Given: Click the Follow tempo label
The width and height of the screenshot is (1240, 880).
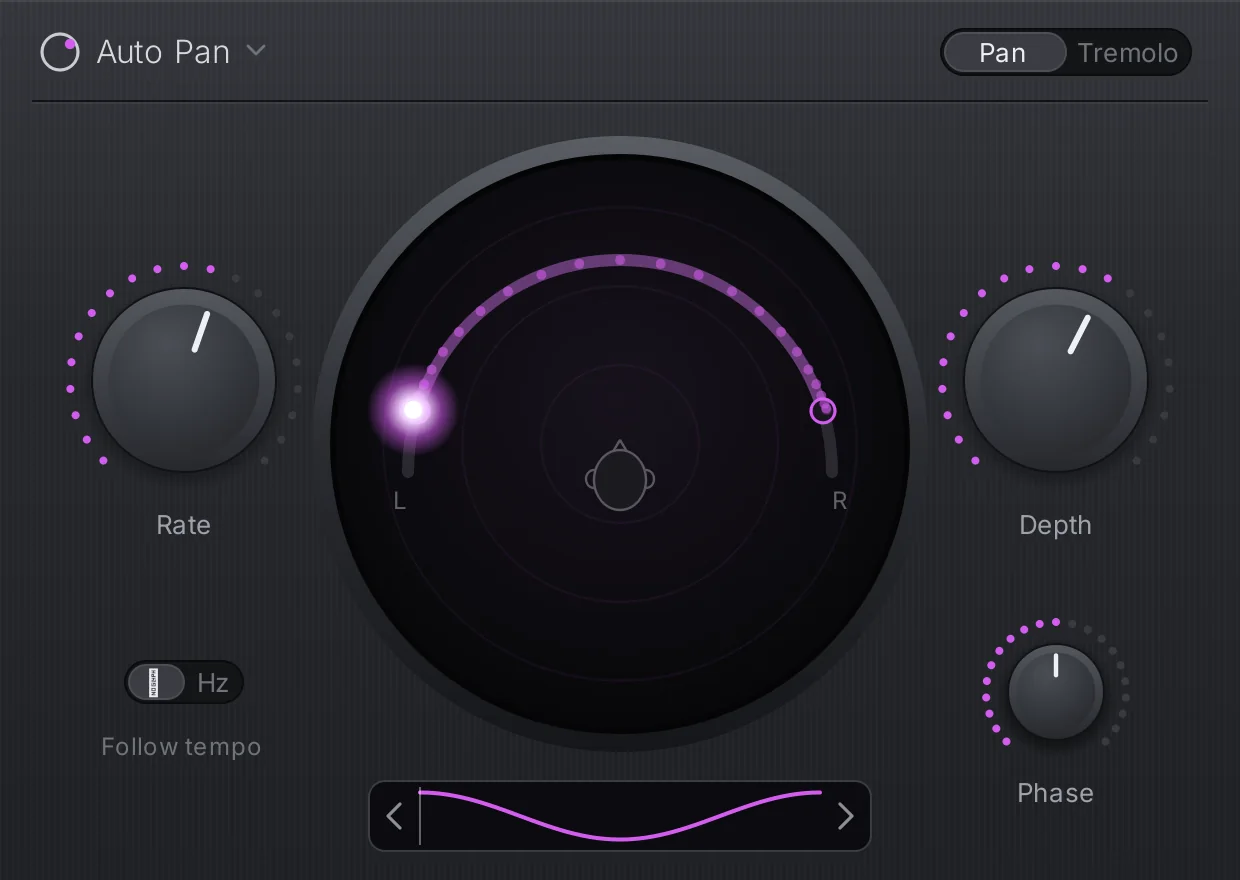Looking at the screenshot, I should pos(181,747).
